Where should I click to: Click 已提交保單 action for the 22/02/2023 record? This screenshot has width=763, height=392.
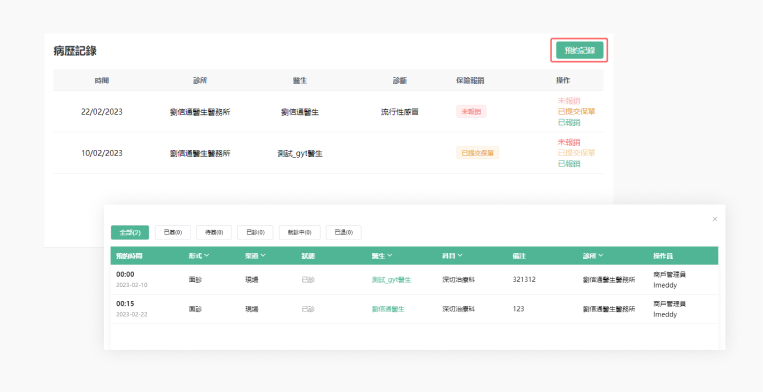[576, 111]
